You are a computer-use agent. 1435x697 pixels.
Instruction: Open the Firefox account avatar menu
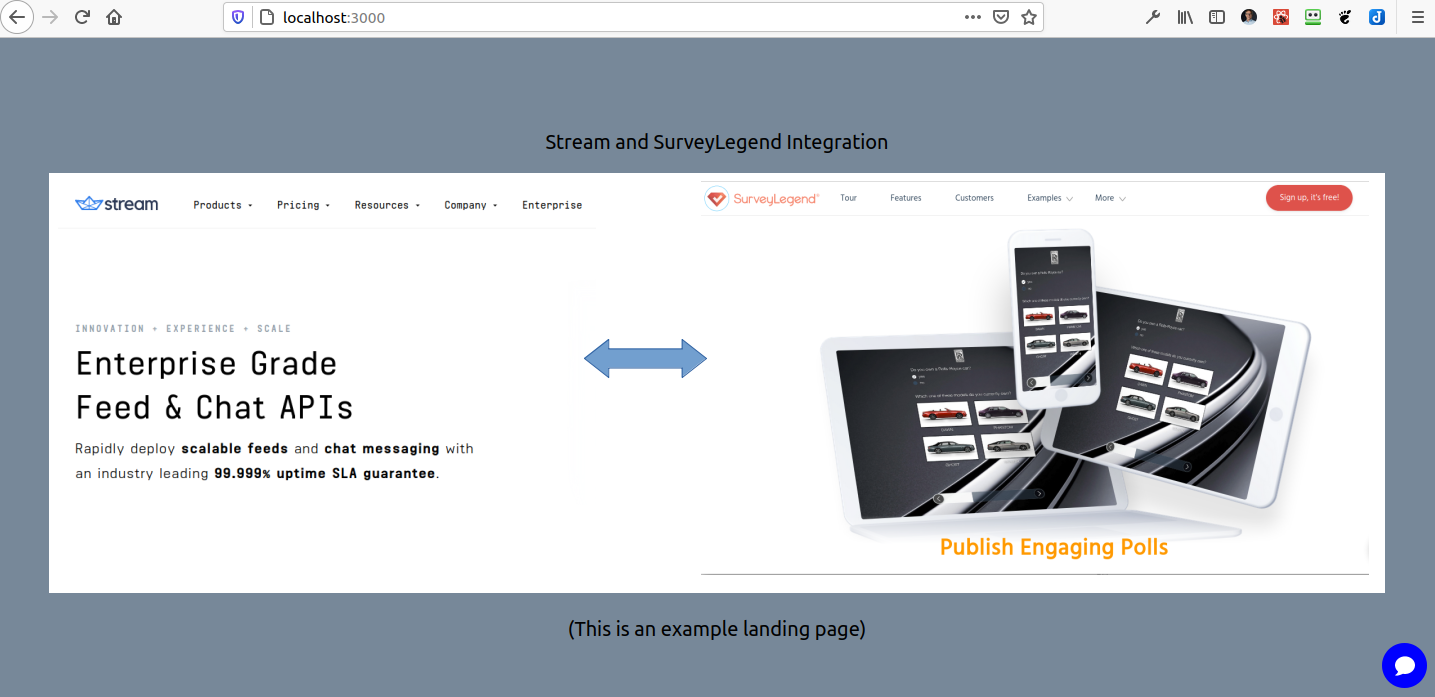[1249, 17]
